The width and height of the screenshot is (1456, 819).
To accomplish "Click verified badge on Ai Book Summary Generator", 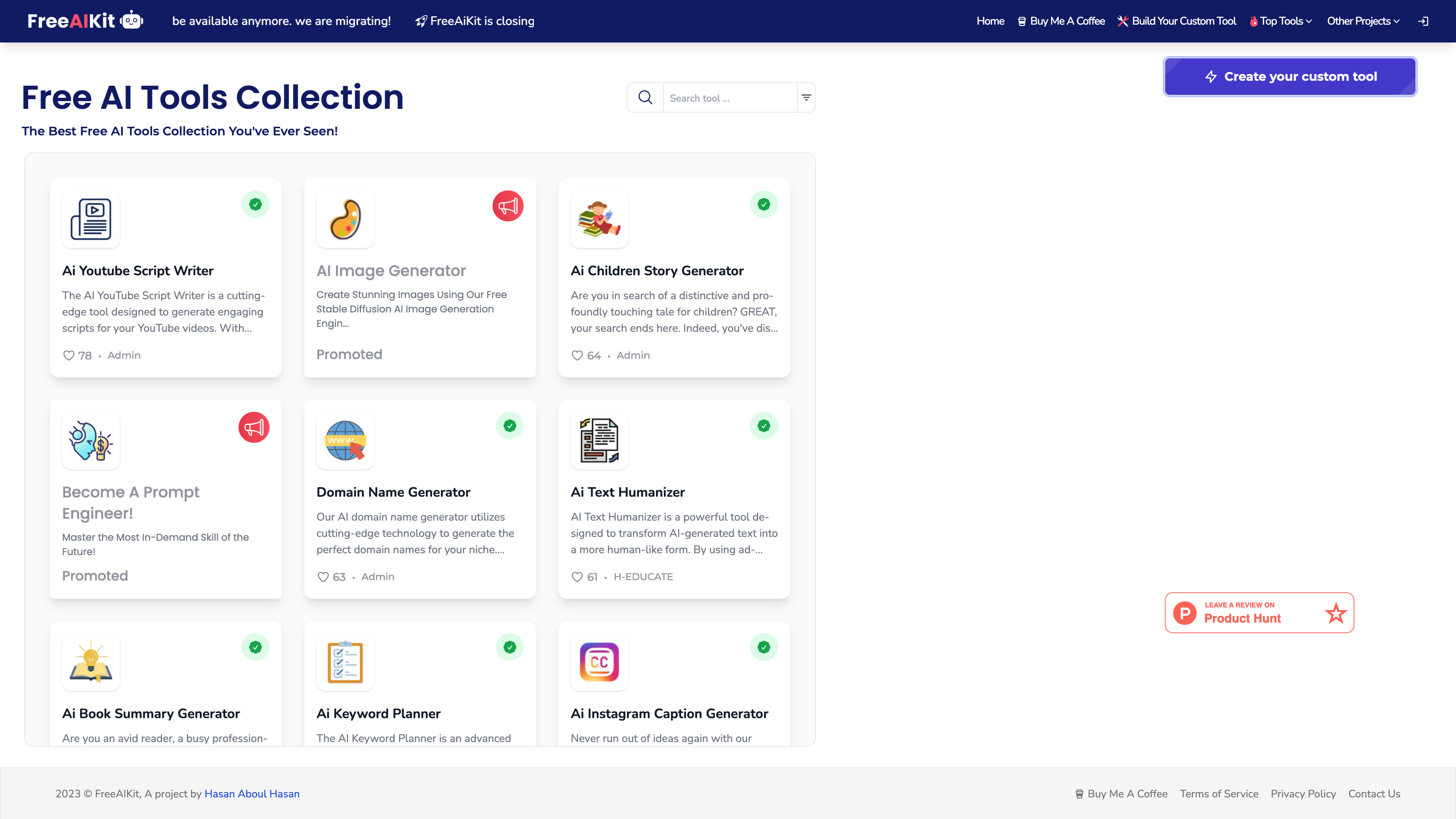I will [256, 647].
